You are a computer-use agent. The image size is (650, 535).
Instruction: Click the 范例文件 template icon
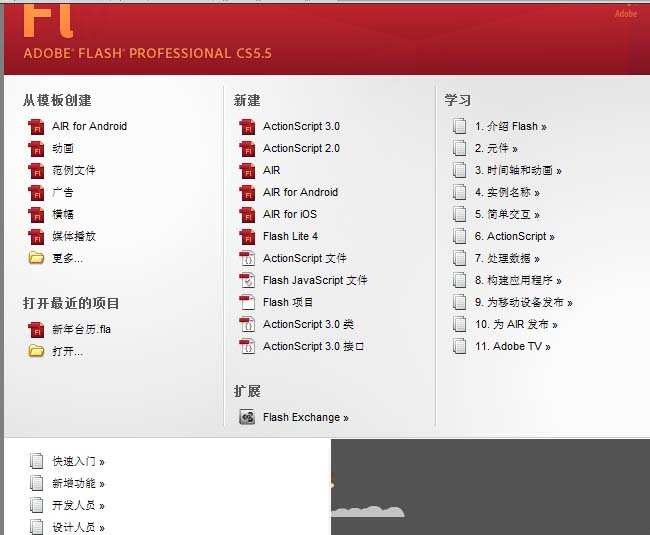click(x=36, y=170)
